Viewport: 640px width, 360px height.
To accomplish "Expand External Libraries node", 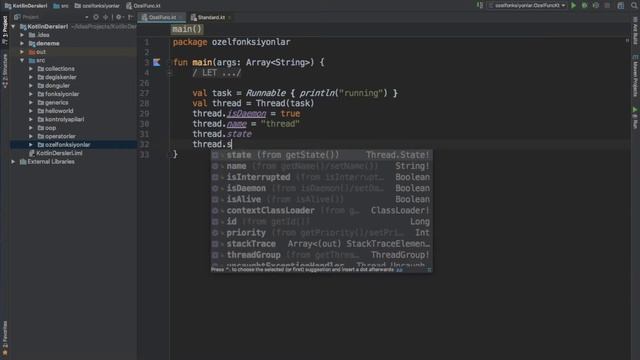I will 13,162.
